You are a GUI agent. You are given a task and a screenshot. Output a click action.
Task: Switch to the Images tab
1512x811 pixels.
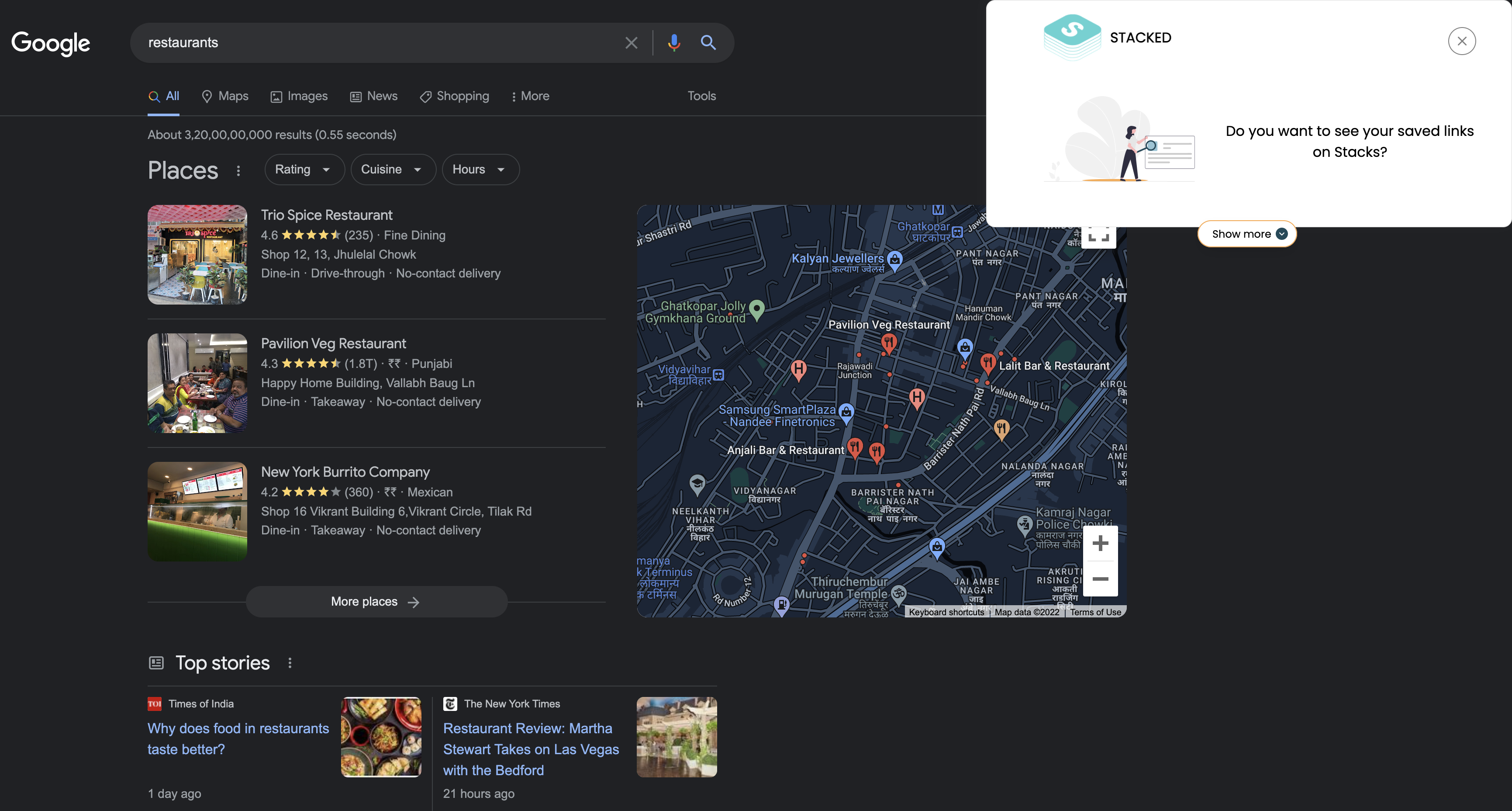point(299,96)
